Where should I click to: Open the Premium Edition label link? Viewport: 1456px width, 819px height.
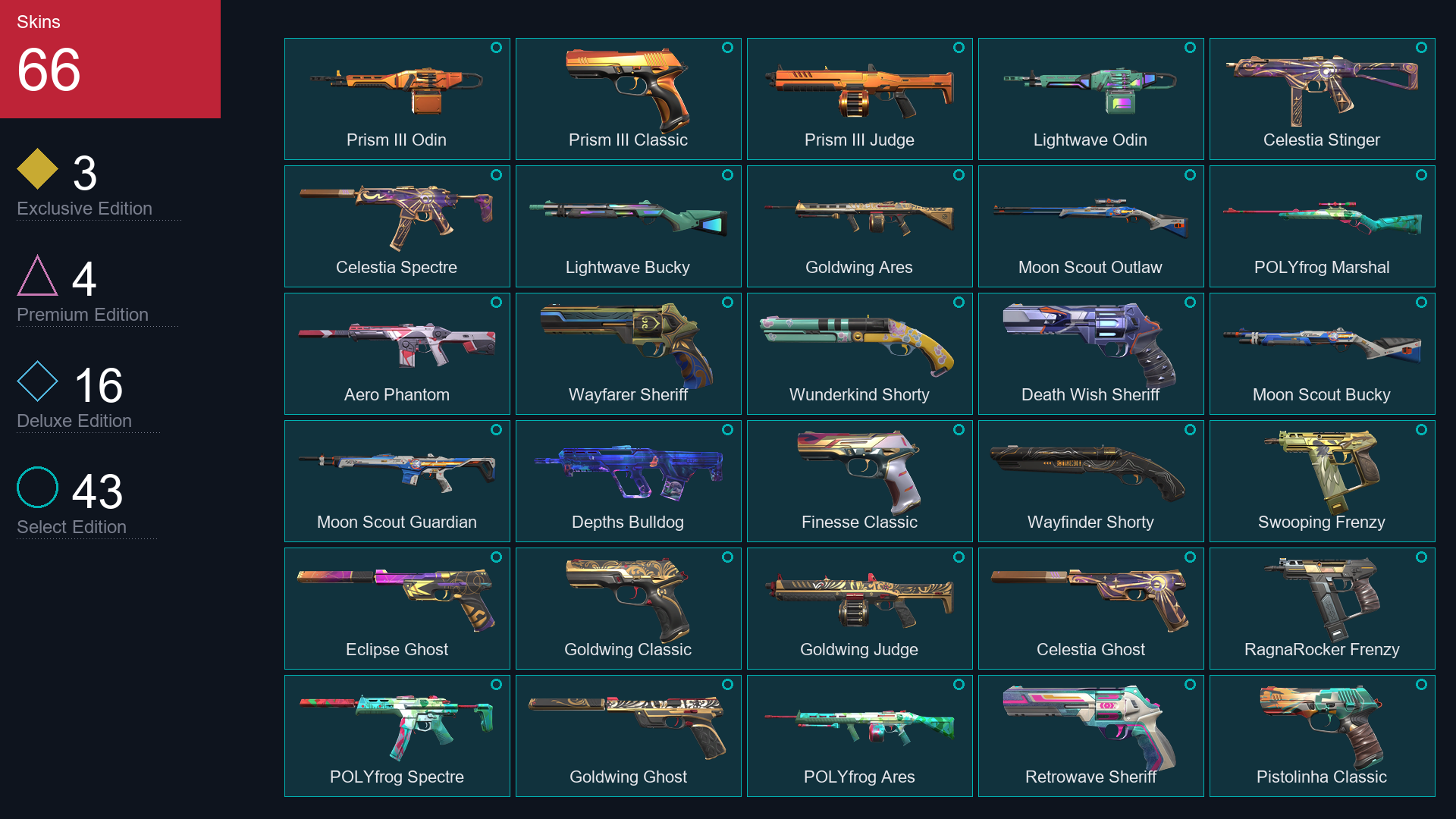pos(83,315)
